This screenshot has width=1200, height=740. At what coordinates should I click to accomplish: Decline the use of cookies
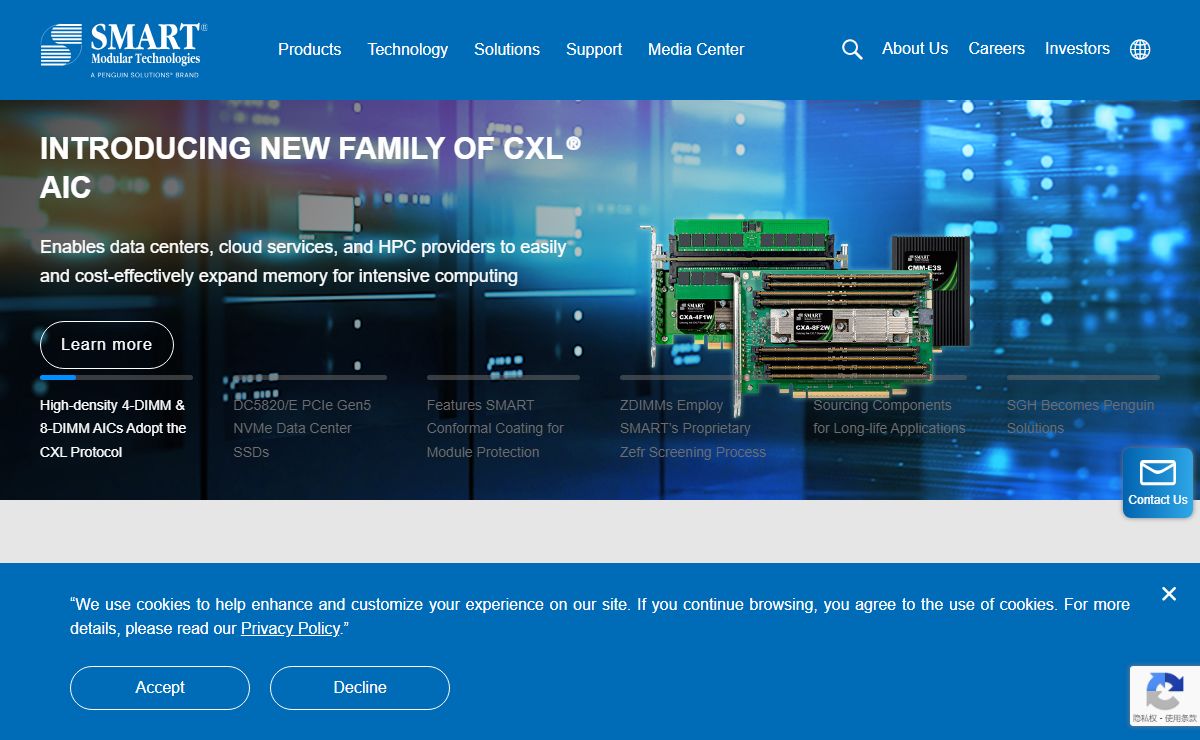click(360, 687)
